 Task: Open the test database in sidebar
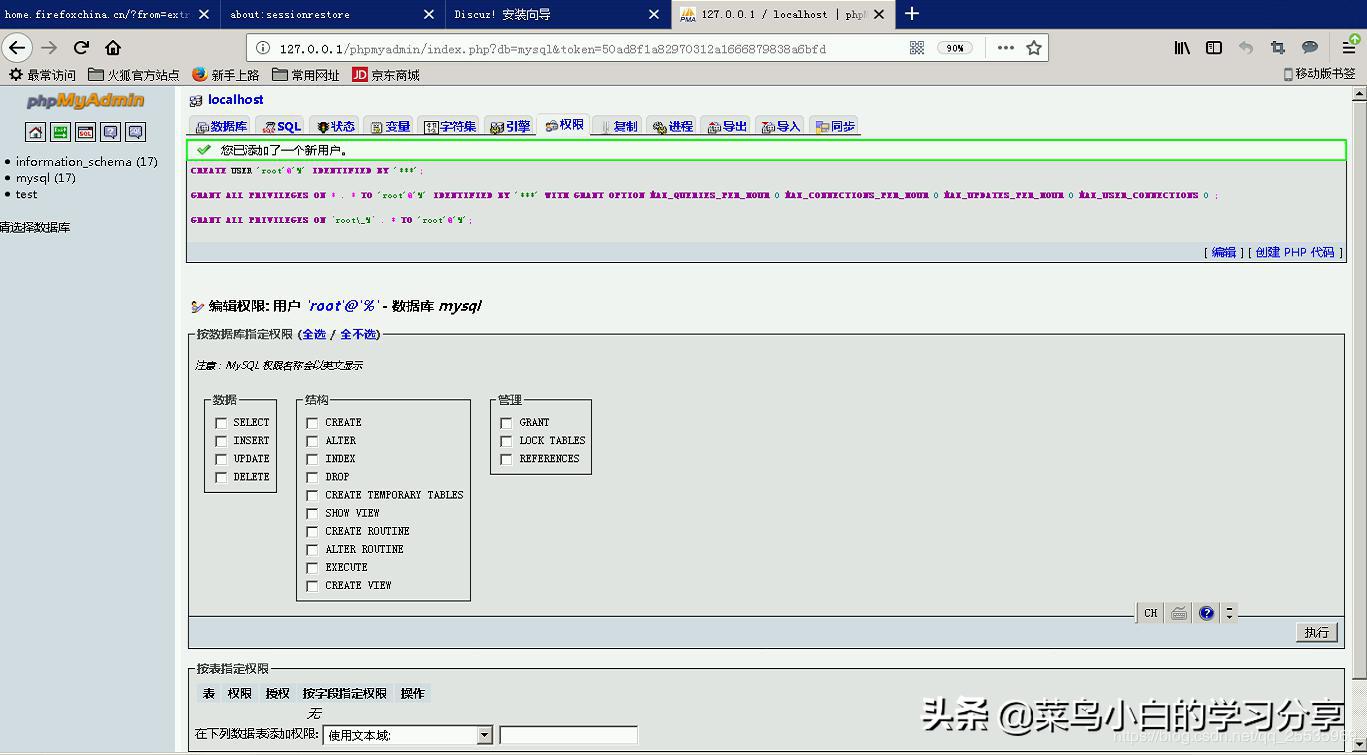coord(26,194)
